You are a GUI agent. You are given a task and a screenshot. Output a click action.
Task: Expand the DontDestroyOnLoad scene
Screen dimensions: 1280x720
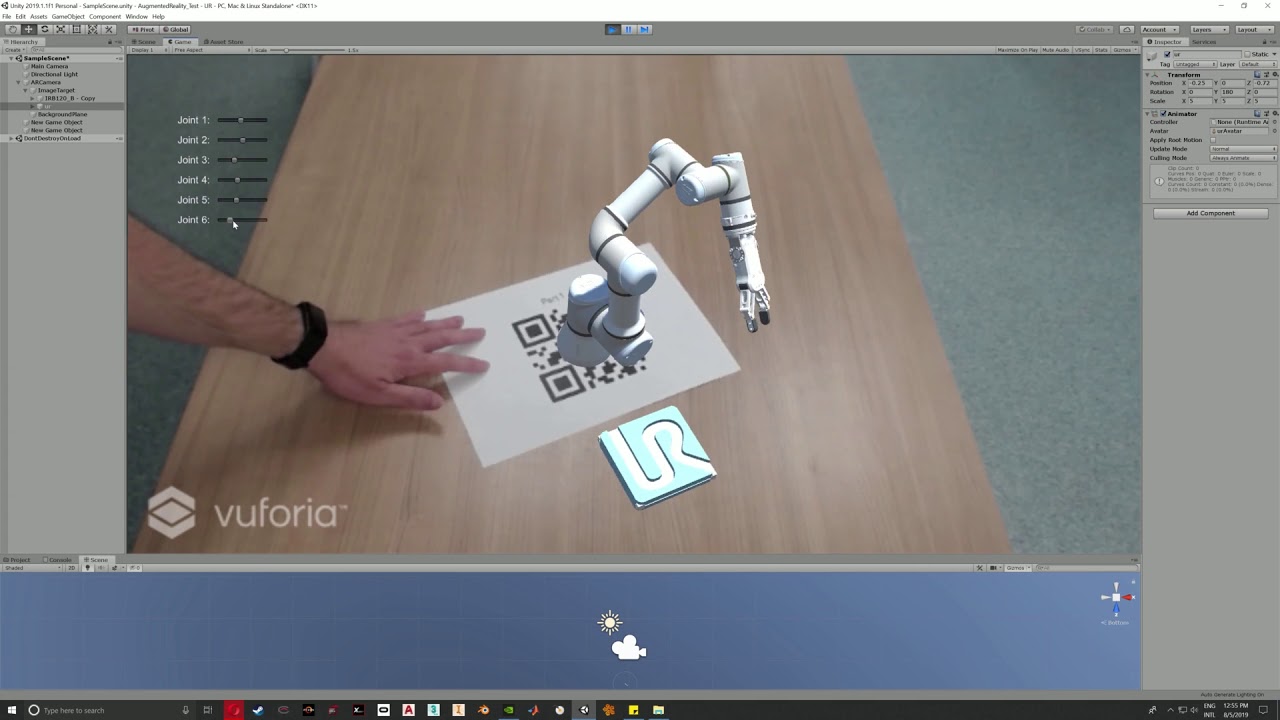point(11,138)
